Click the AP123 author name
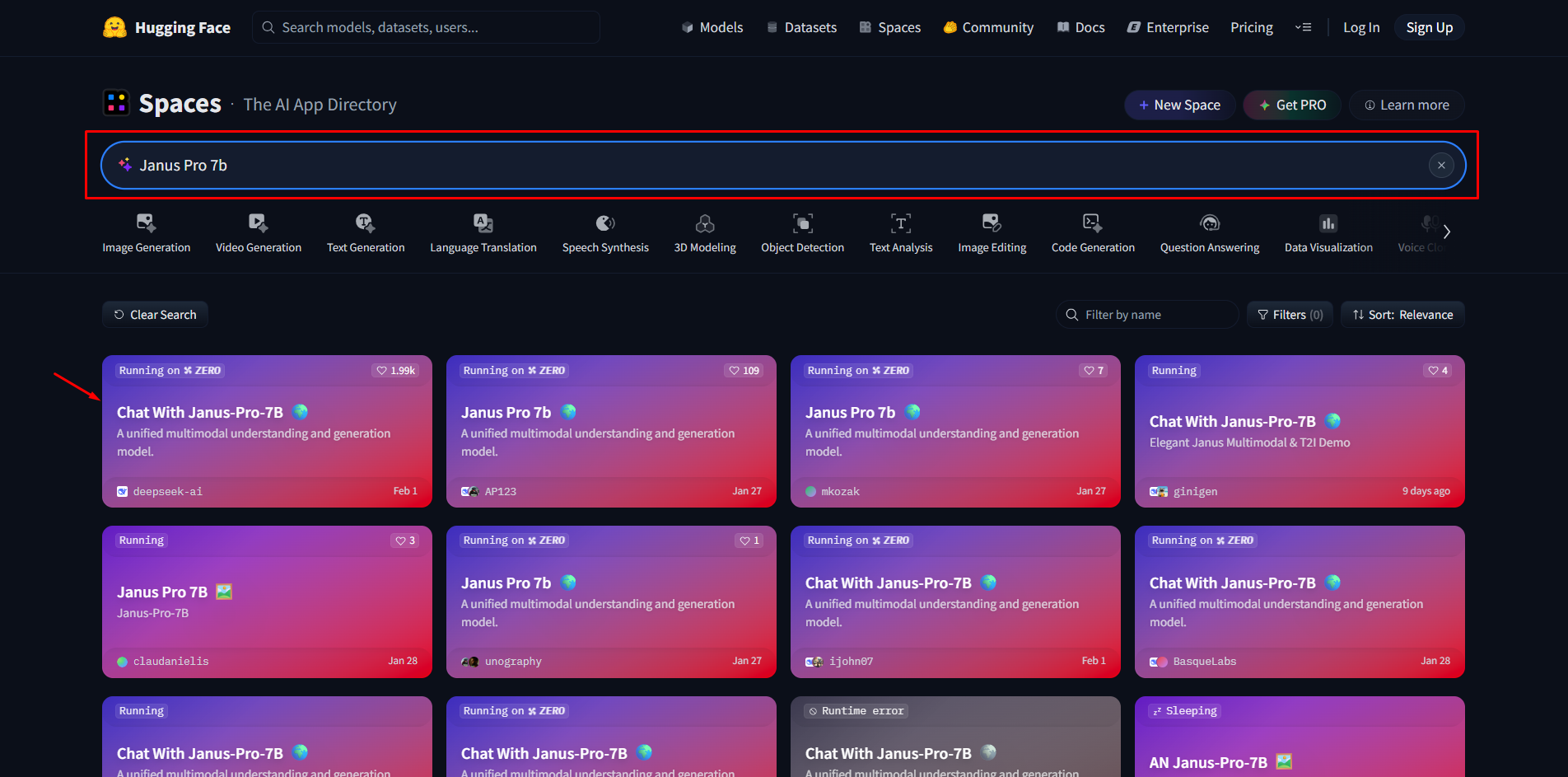Screen dimensions: 1568x777 click(501, 492)
